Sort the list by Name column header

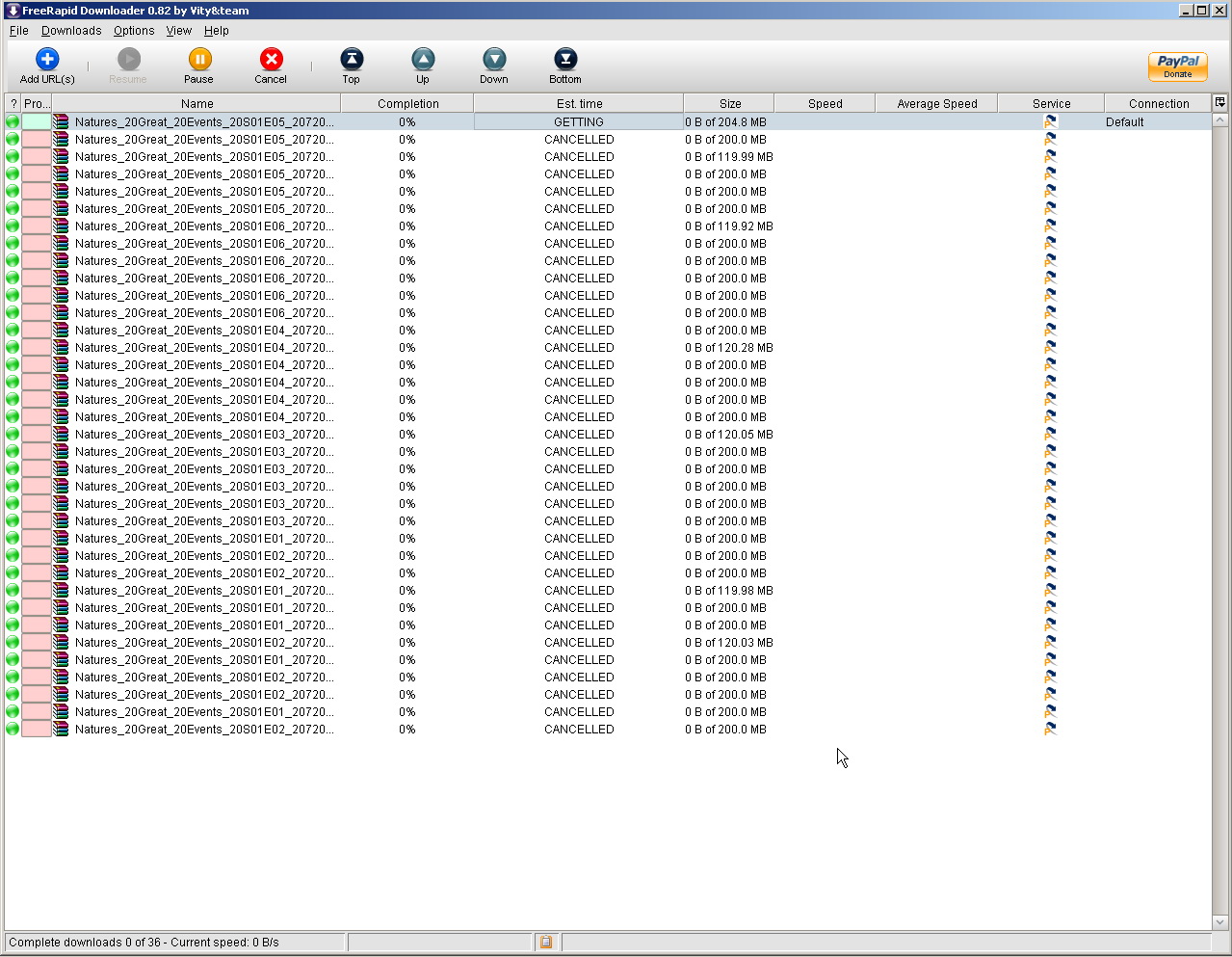(197, 104)
